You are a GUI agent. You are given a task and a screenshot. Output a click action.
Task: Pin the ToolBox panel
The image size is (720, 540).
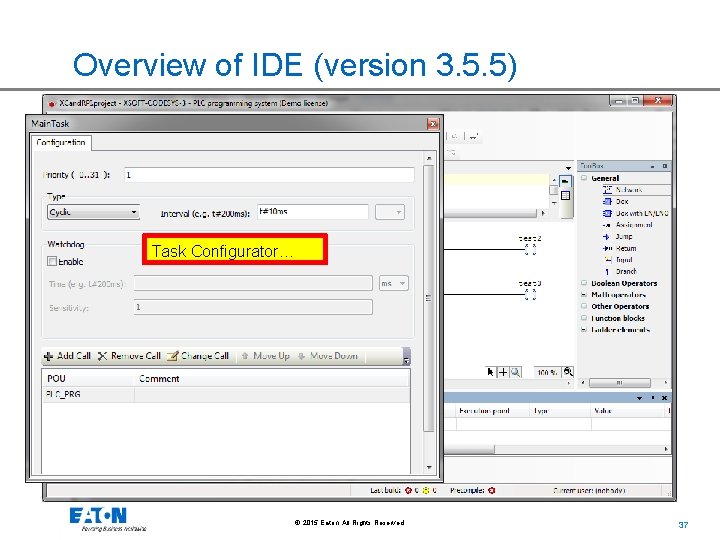pyautogui.click(x=665, y=166)
